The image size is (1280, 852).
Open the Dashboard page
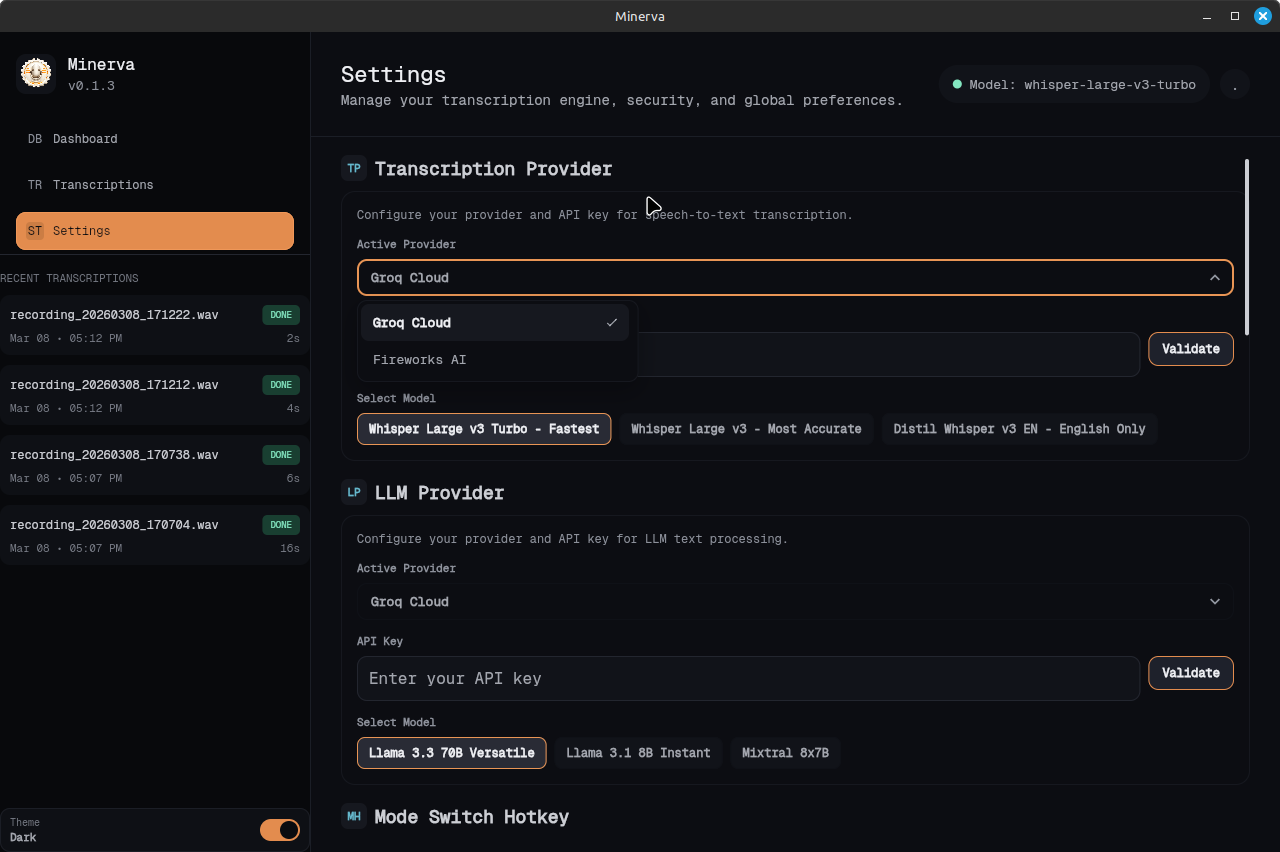tap(85, 139)
